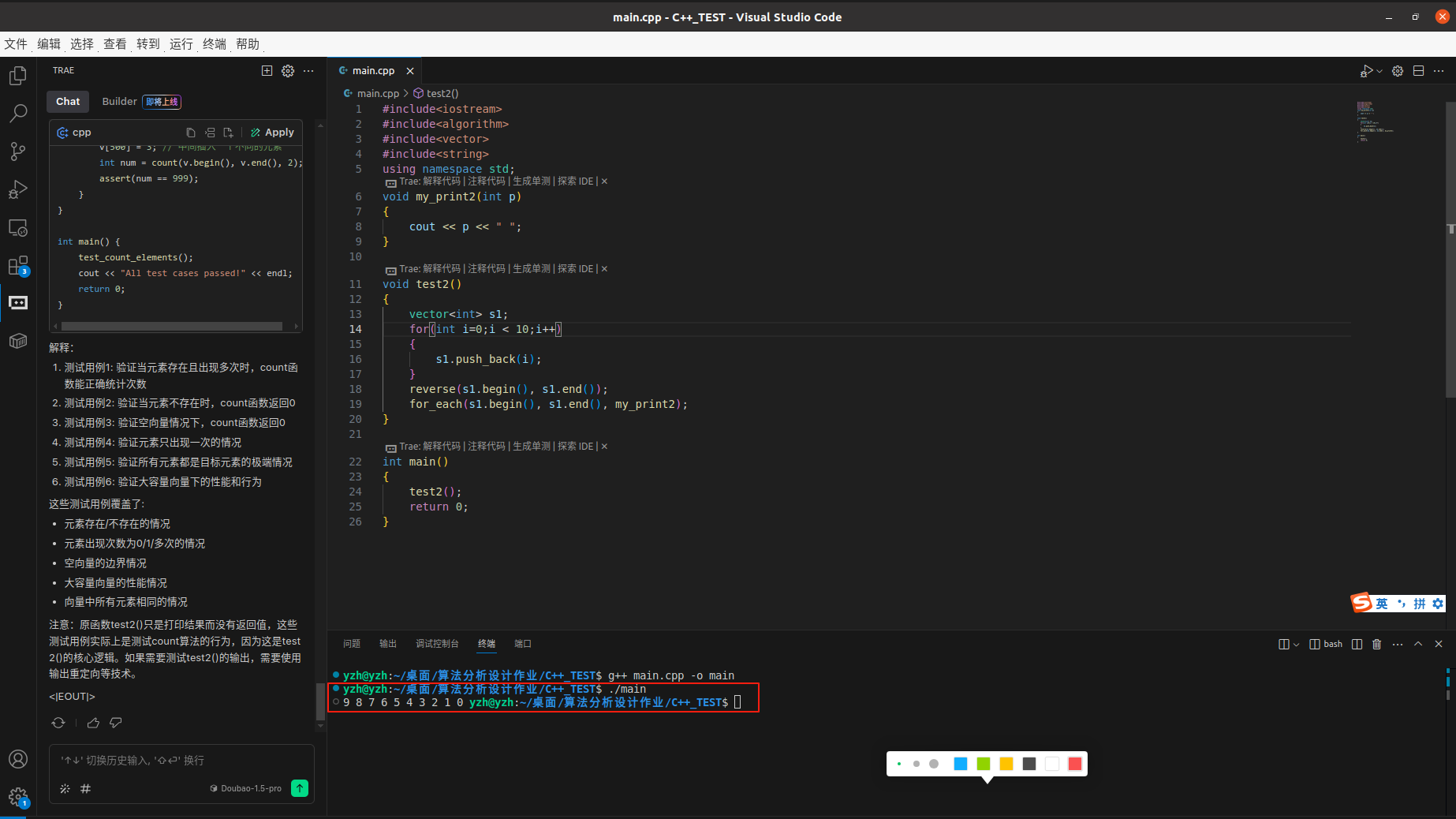Maximize the terminal panel size
Image resolution: width=1456 pixels, height=819 pixels.
(1418, 645)
